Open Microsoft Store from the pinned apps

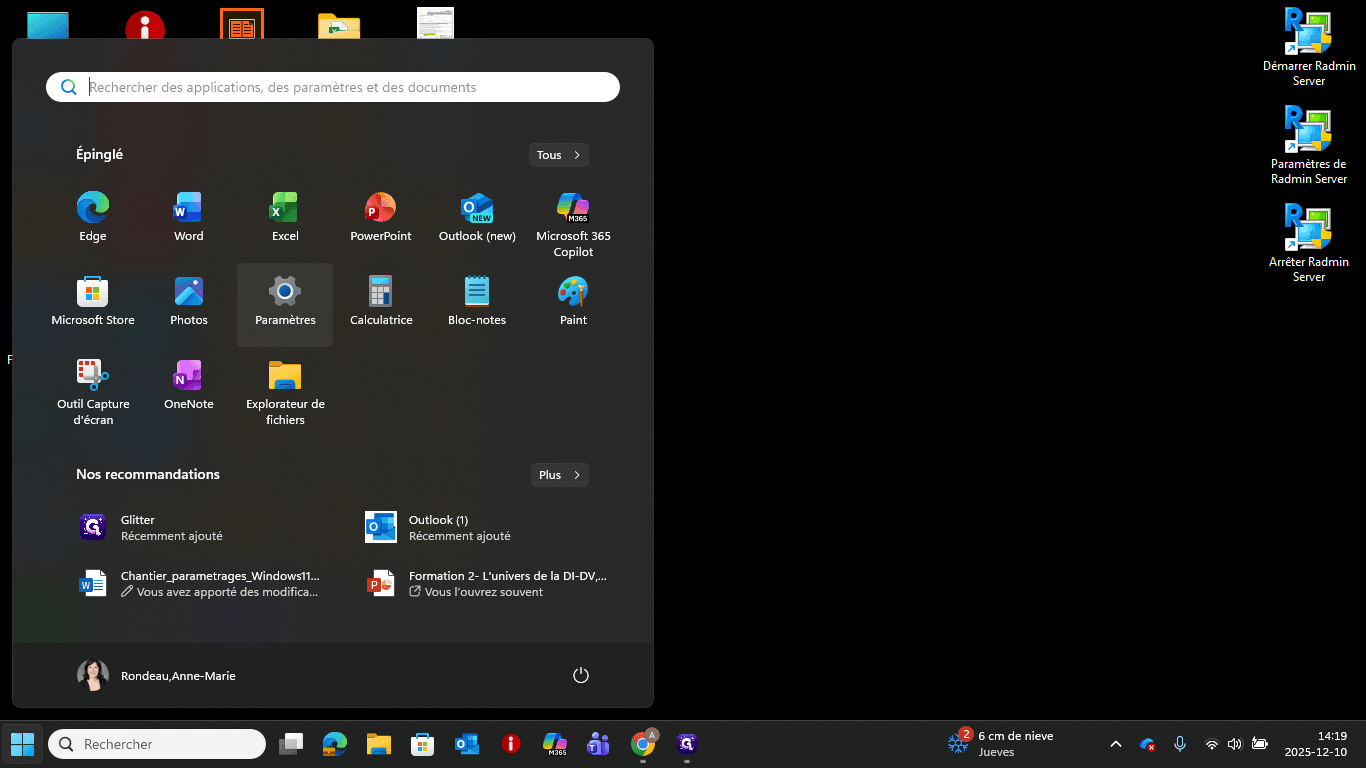(93, 302)
